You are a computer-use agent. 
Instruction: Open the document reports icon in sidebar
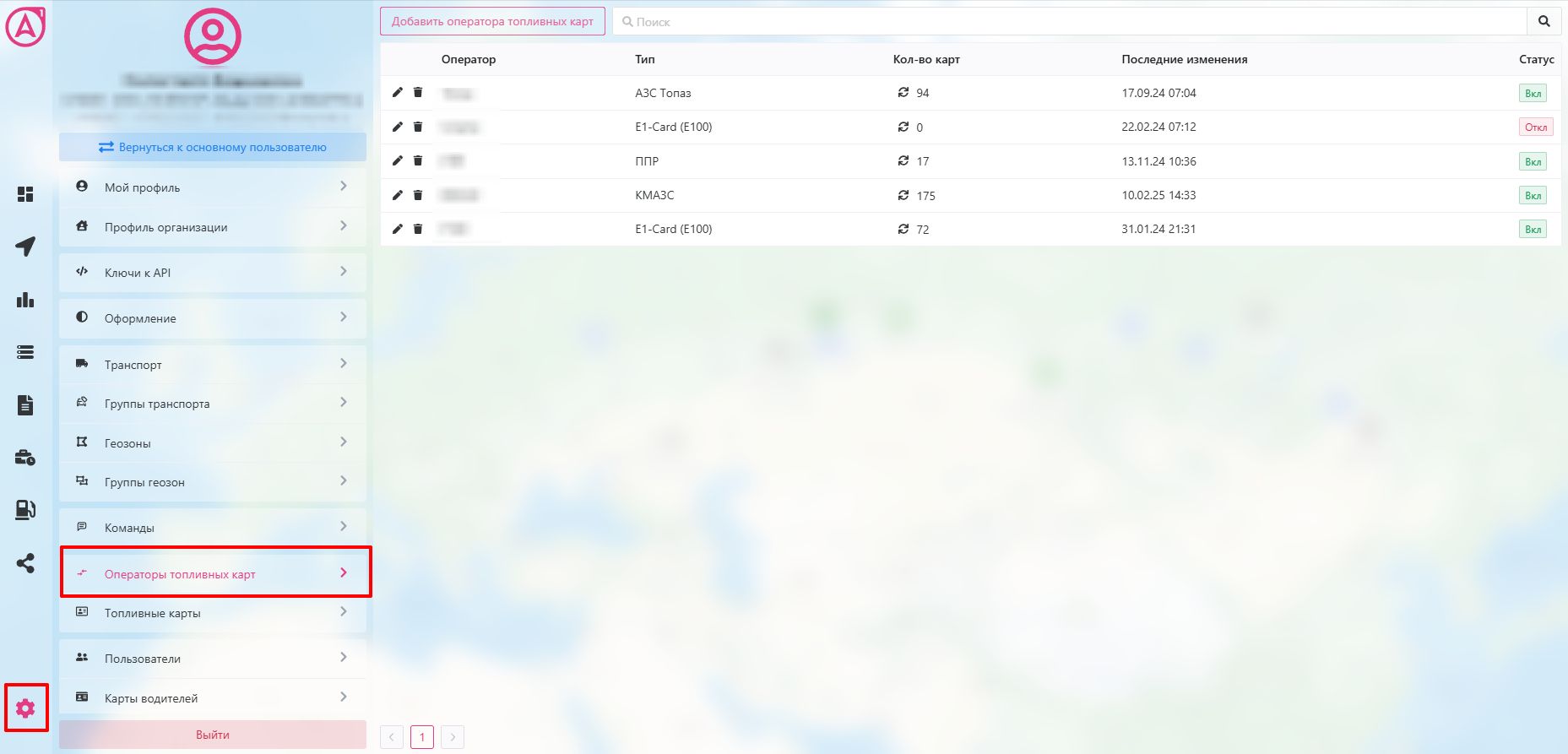25,405
